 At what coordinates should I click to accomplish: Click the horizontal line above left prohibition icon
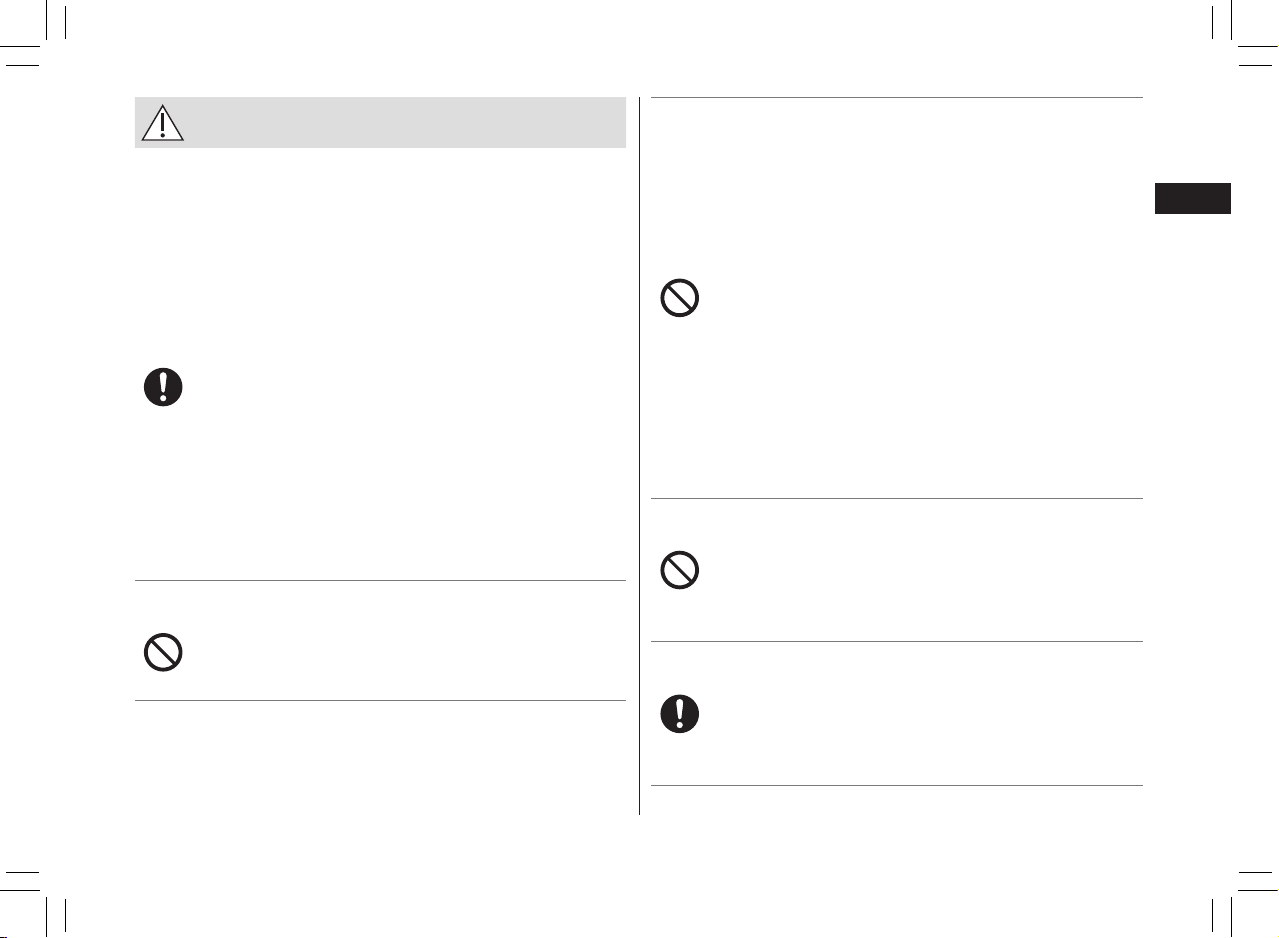coord(380,580)
